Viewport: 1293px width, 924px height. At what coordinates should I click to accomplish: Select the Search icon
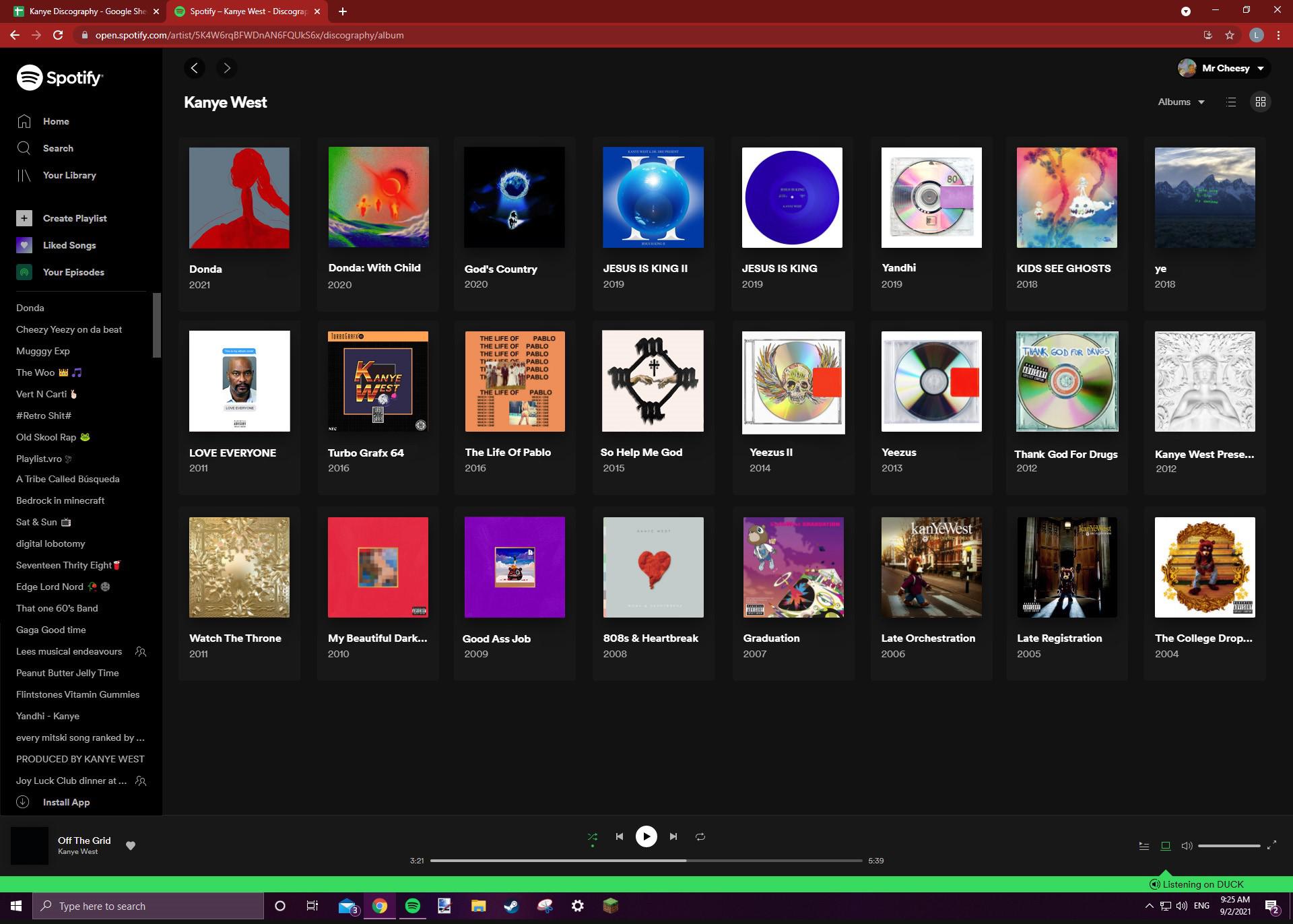57,148
